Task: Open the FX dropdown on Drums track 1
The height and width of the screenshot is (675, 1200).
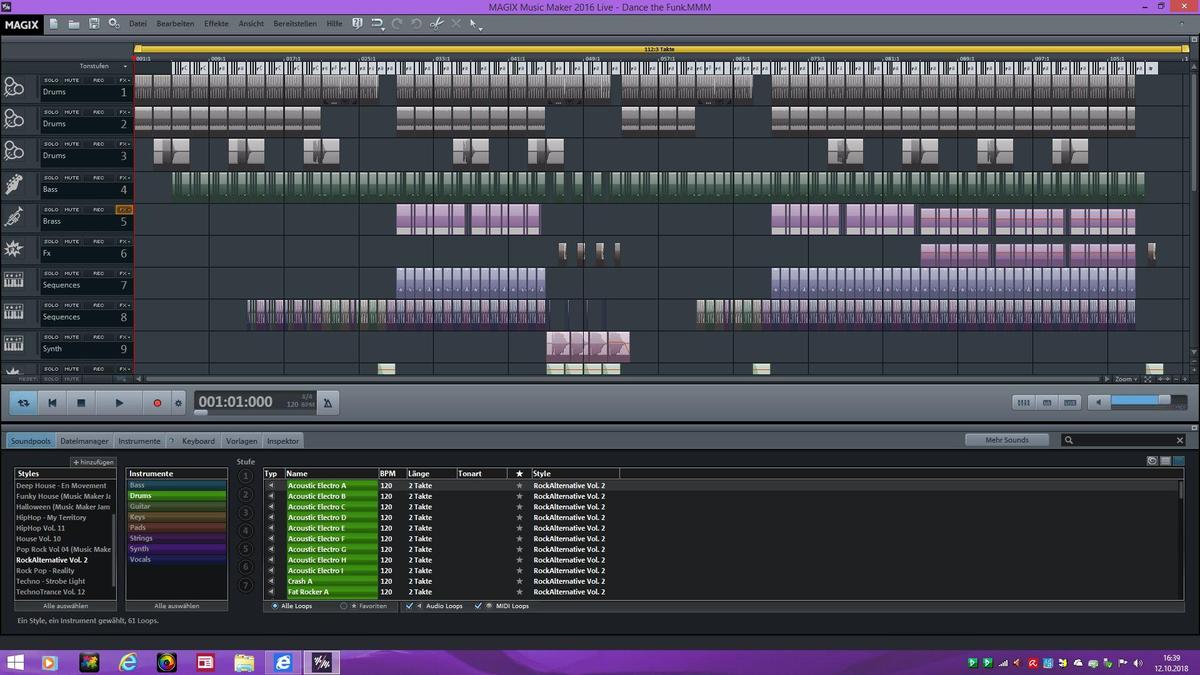Action: point(125,80)
